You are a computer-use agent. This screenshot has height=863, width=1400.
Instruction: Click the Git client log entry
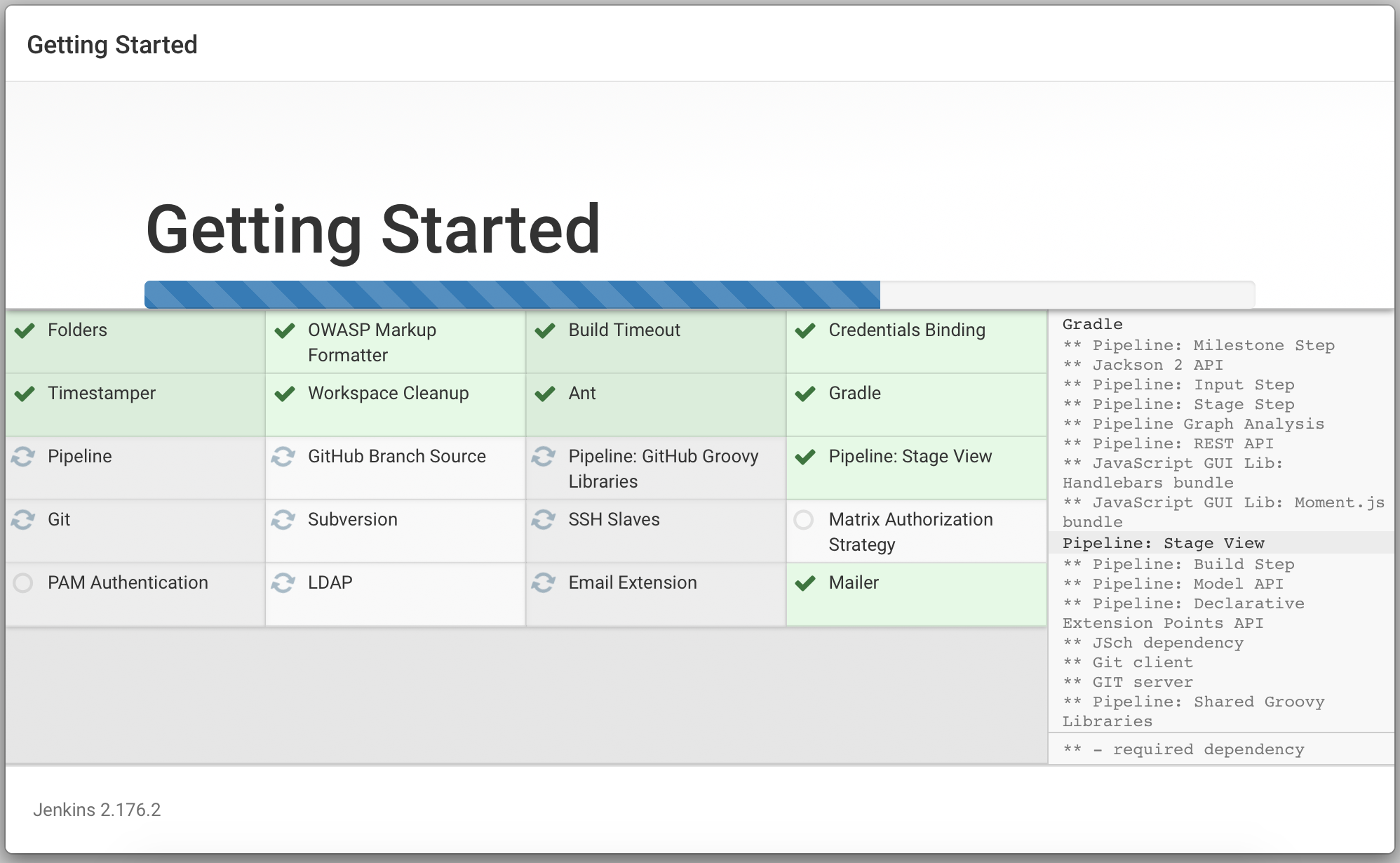(x=1128, y=662)
